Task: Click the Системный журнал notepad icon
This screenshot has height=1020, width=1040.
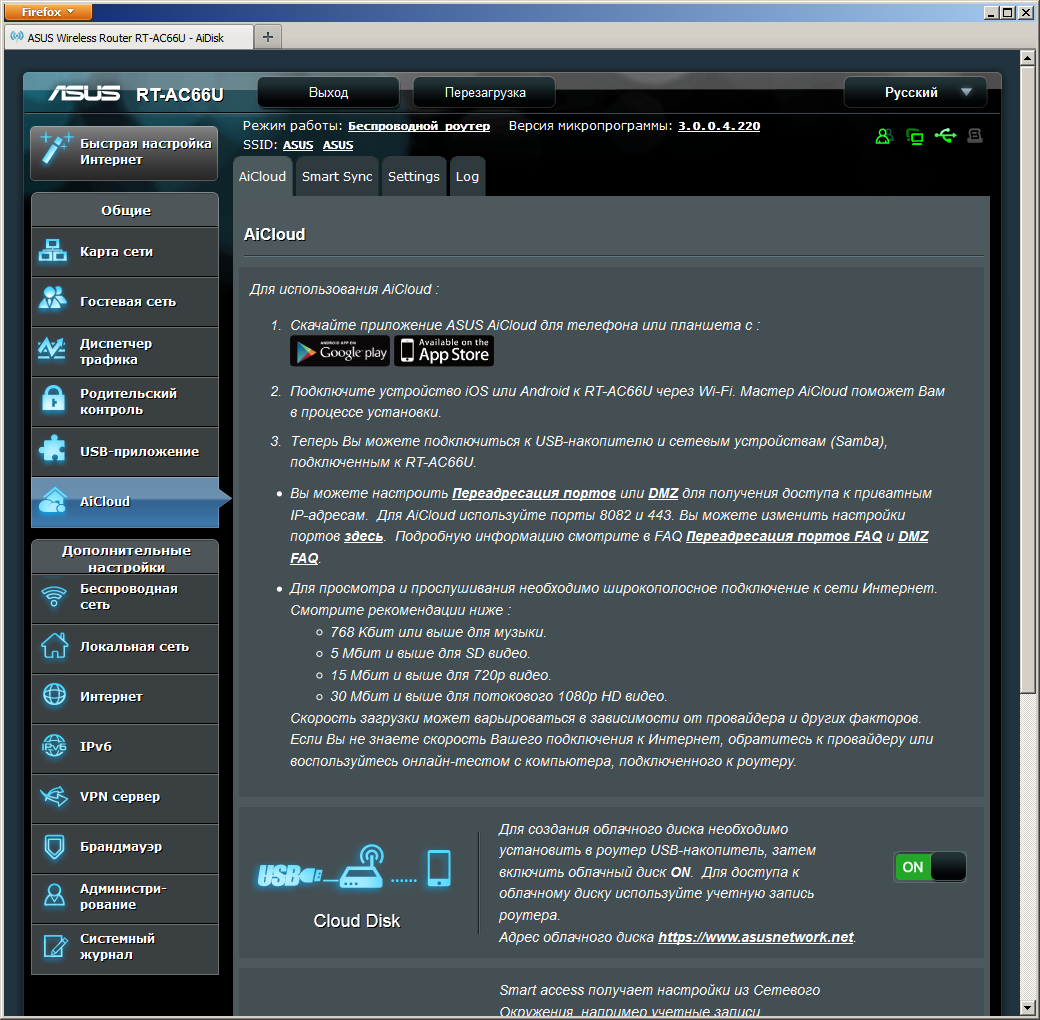Action: (x=55, y=946)
